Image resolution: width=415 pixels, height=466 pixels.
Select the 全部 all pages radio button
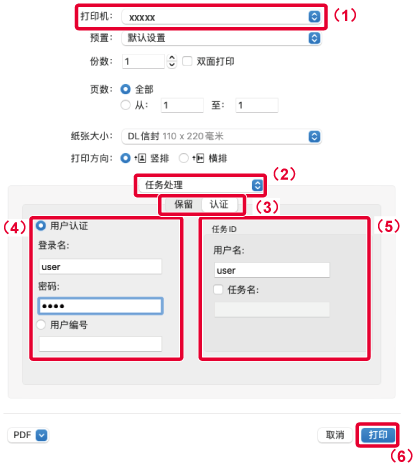tap(125, 89)
